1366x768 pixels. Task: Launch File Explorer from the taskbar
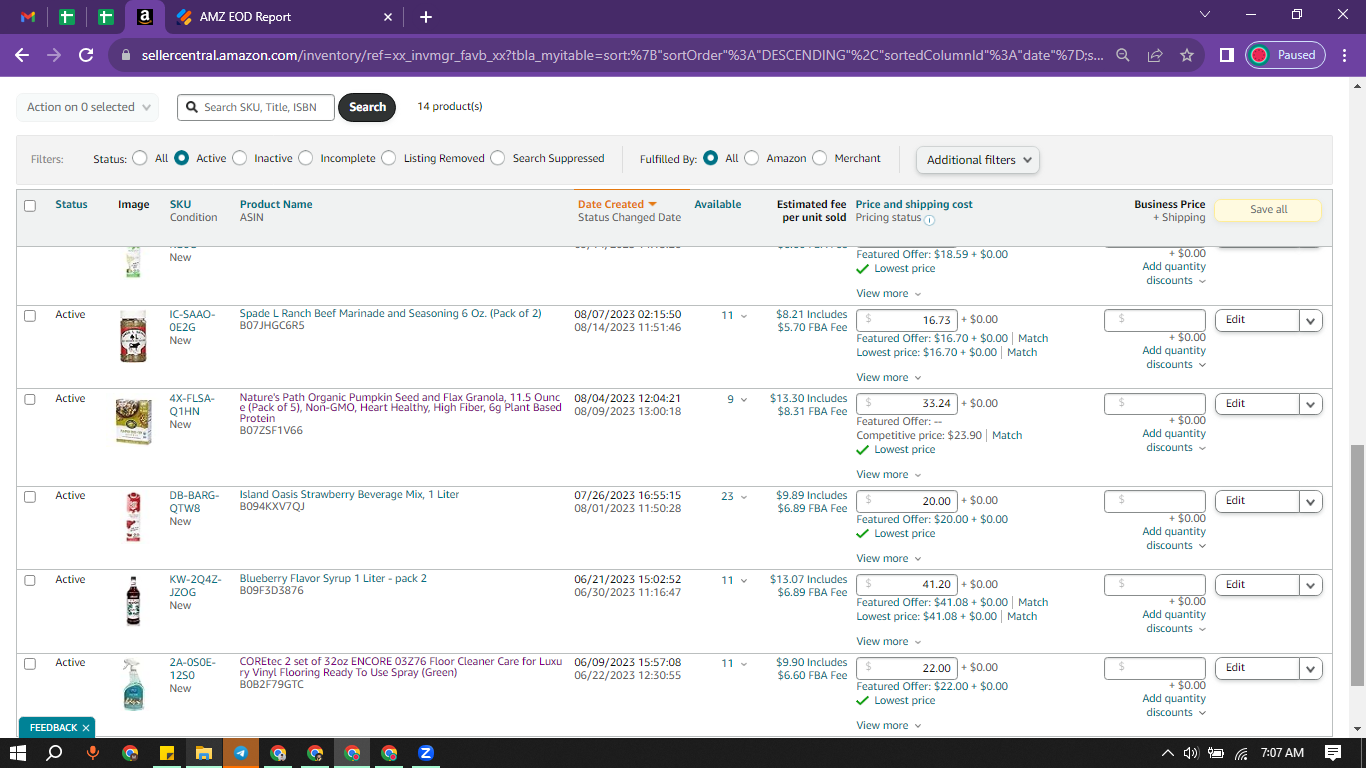point(203,753)
